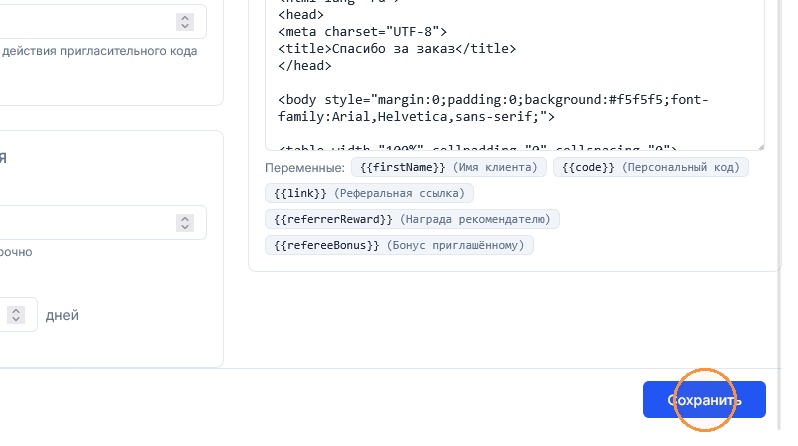Click the resize handle of the HTML text area
798x446 pixels.
[x=760, y=147]
